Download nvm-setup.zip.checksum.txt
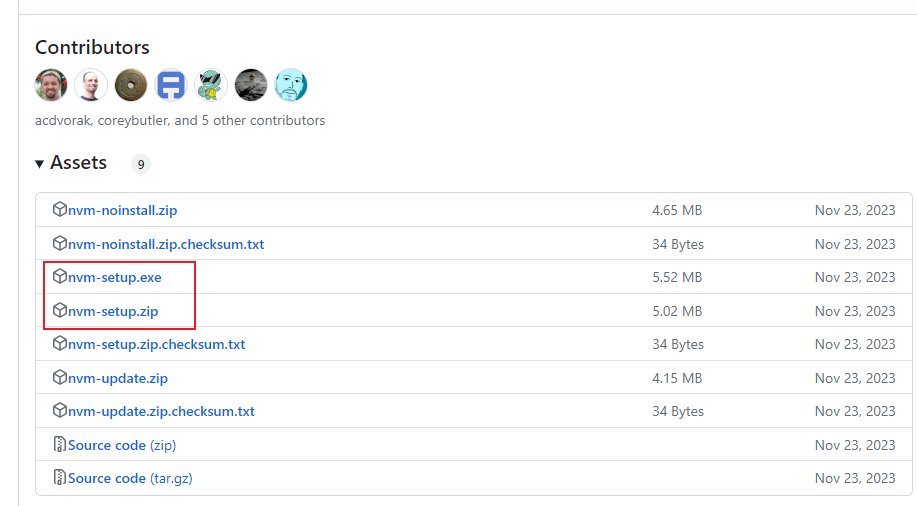The width and height of the screenshot is (917, 506). 156,345
